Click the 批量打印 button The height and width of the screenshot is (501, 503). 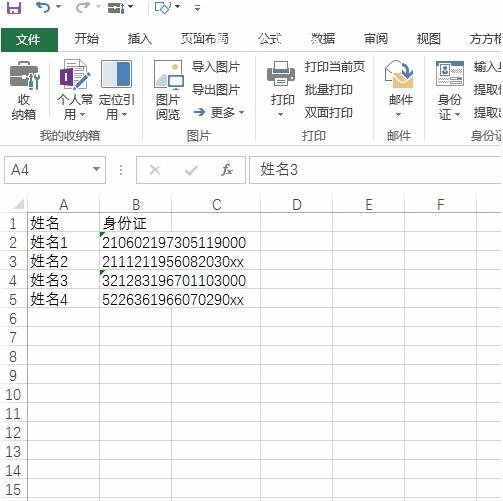tap(328, 90)
